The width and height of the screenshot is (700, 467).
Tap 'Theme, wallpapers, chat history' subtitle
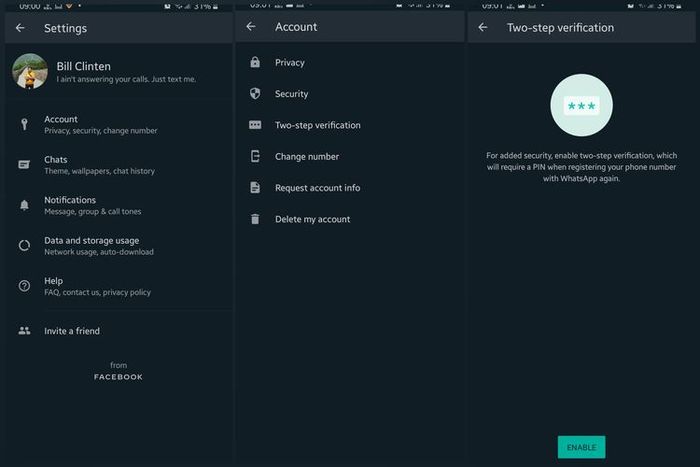(x=99, y=171)
